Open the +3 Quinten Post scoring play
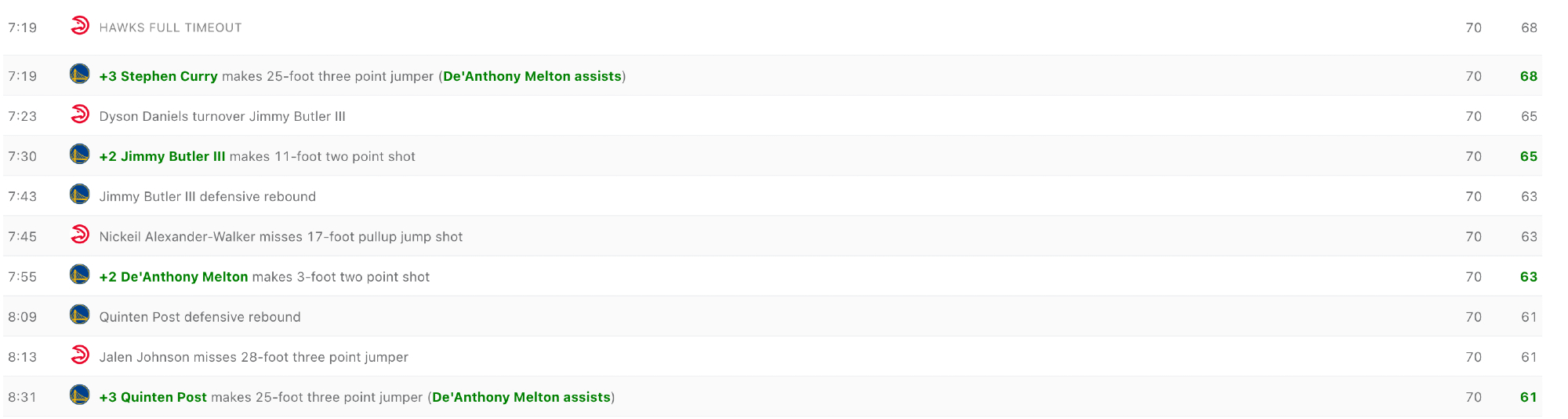1568x419 pixels. tap(153, 397)
